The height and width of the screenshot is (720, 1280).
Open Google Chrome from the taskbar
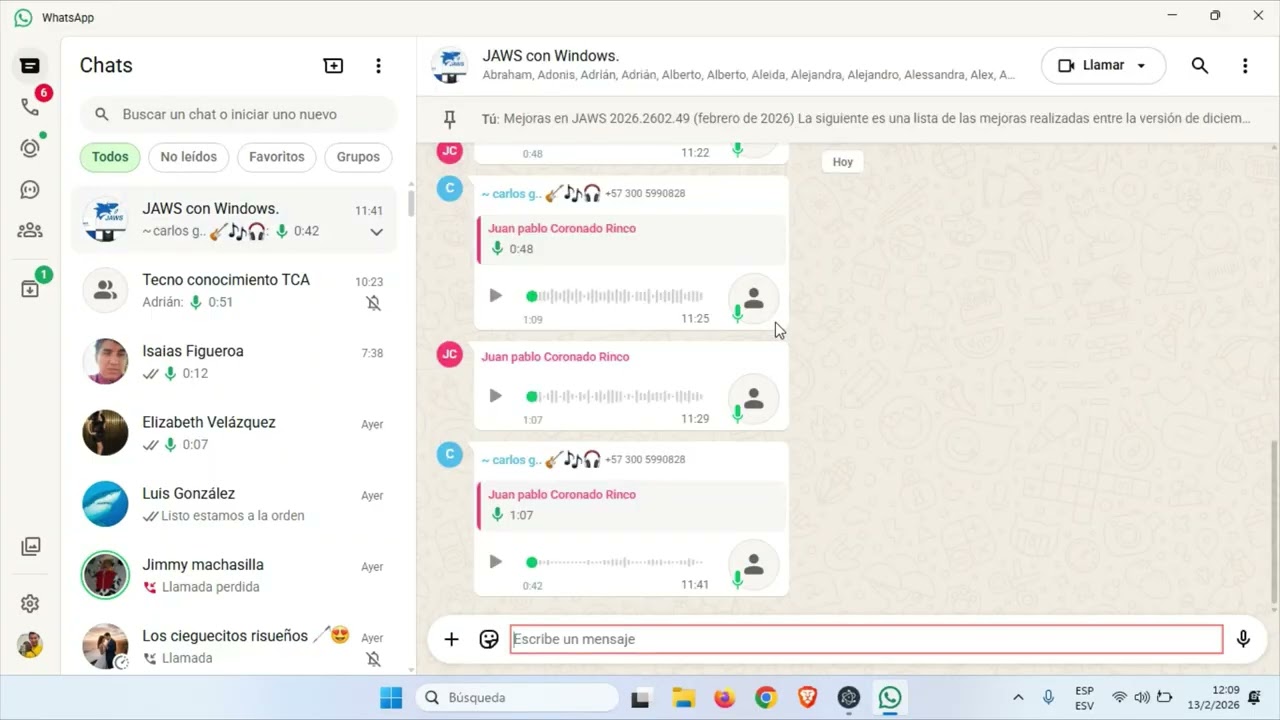766,698
